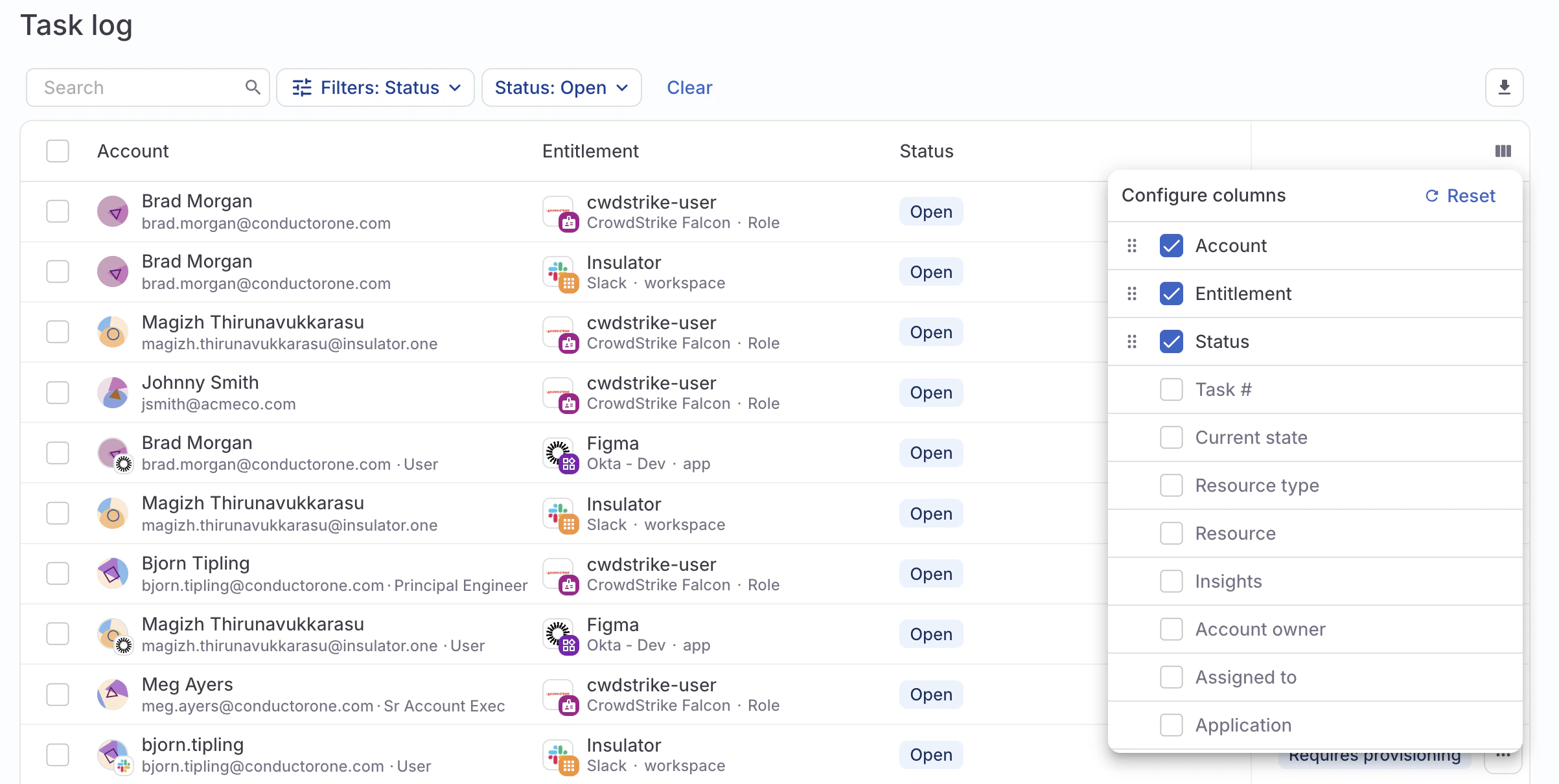
Task: Click the Entitlement column header
Action: (590, 151)
